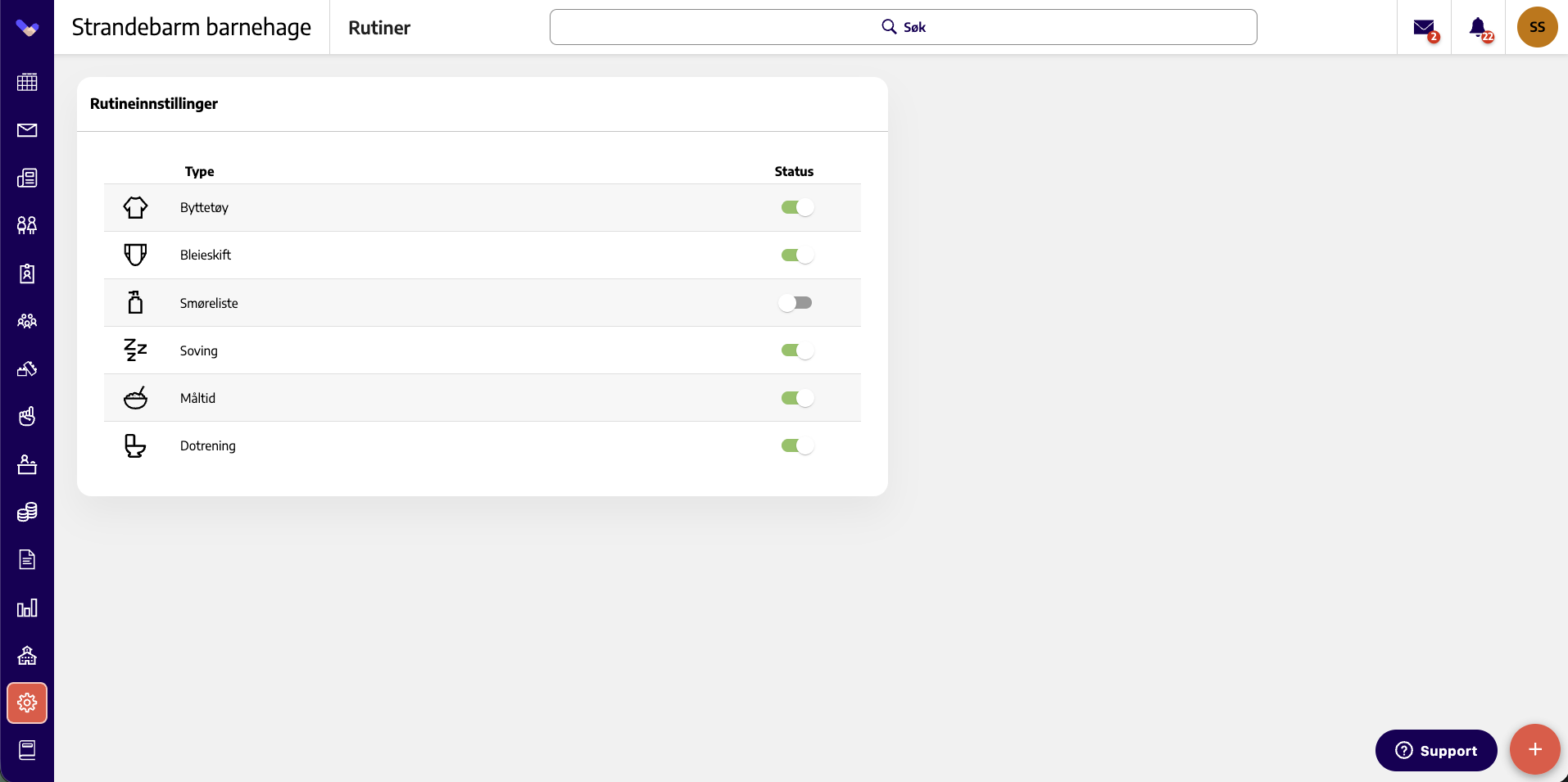Open the book icon at sidebar bottom

coord(27,750)
